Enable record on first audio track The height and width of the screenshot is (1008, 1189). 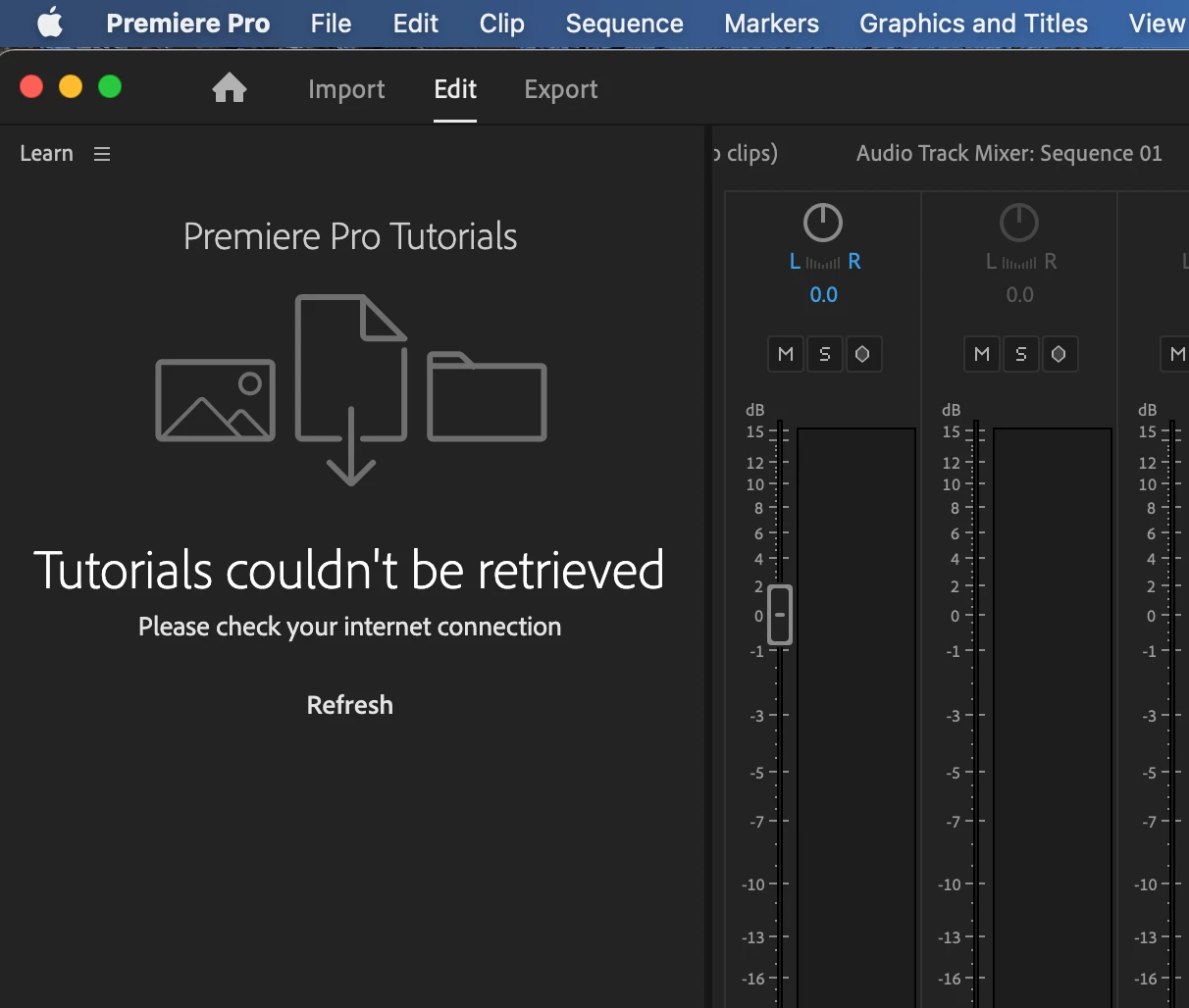coord(862,354)
